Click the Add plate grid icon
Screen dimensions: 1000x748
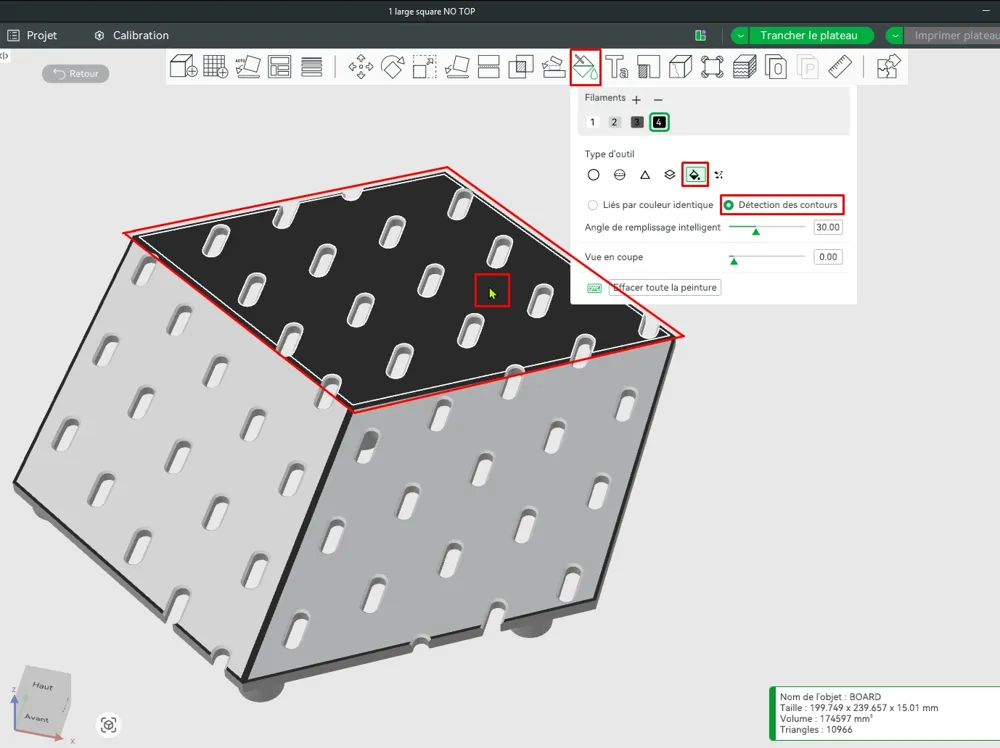[216, 66]
